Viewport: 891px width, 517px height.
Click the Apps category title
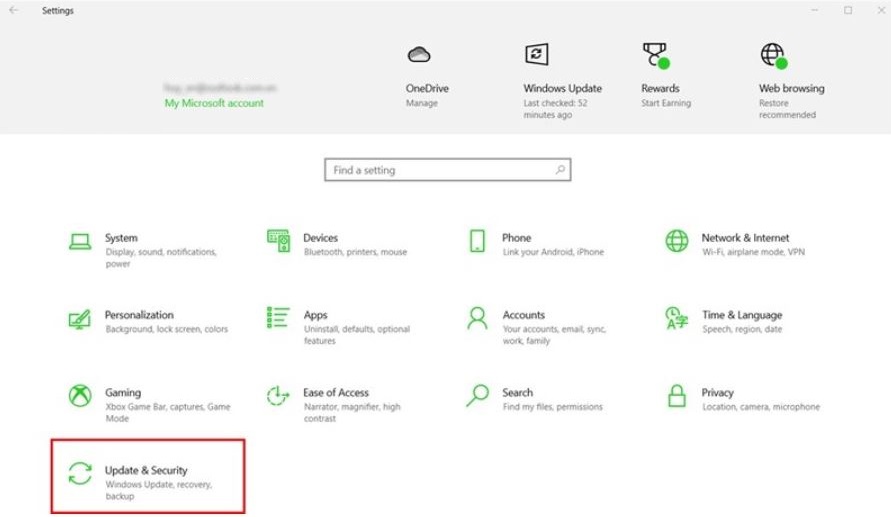315,315
